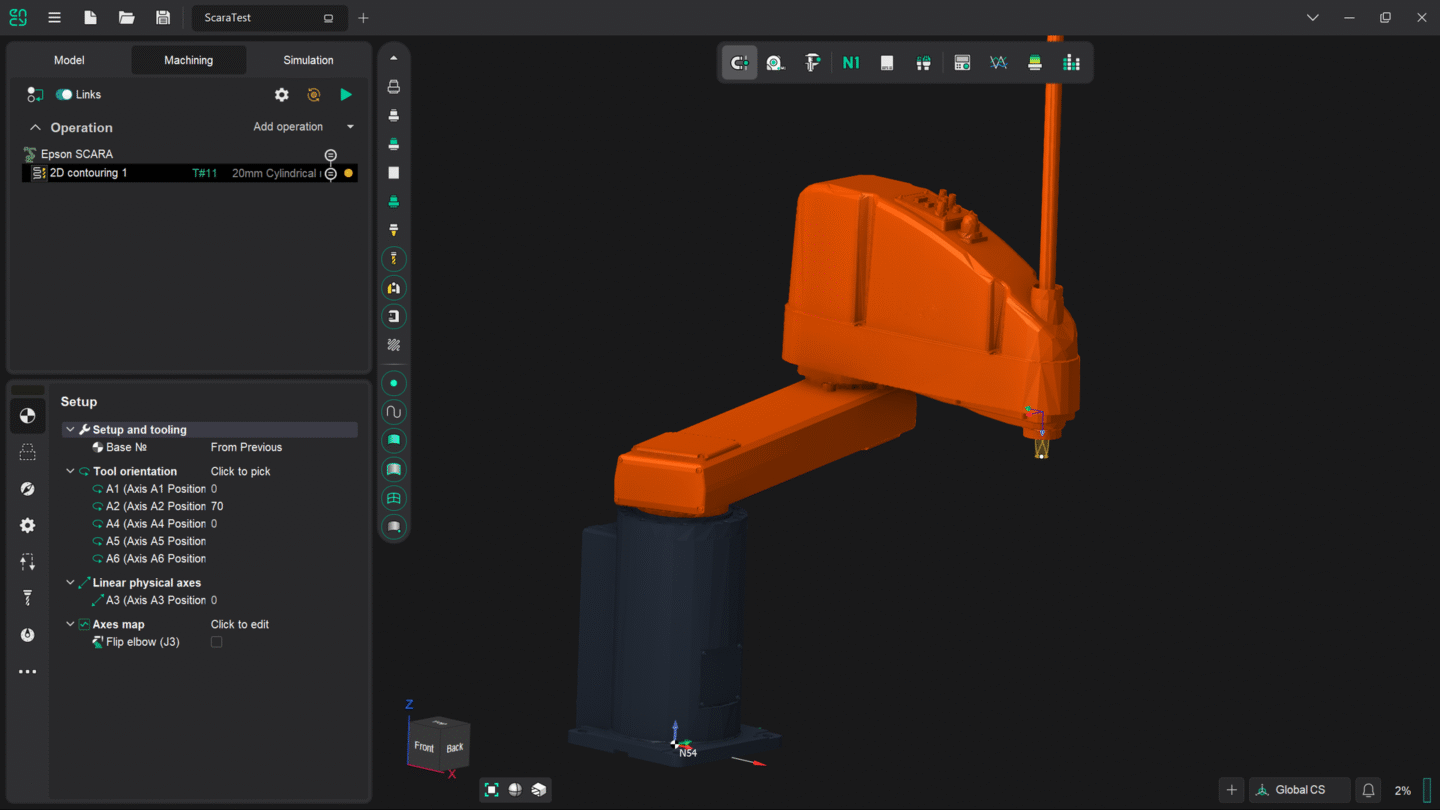
Task: Enable the Flip elbow (J3) checkbox
Action: pos(216,641)
